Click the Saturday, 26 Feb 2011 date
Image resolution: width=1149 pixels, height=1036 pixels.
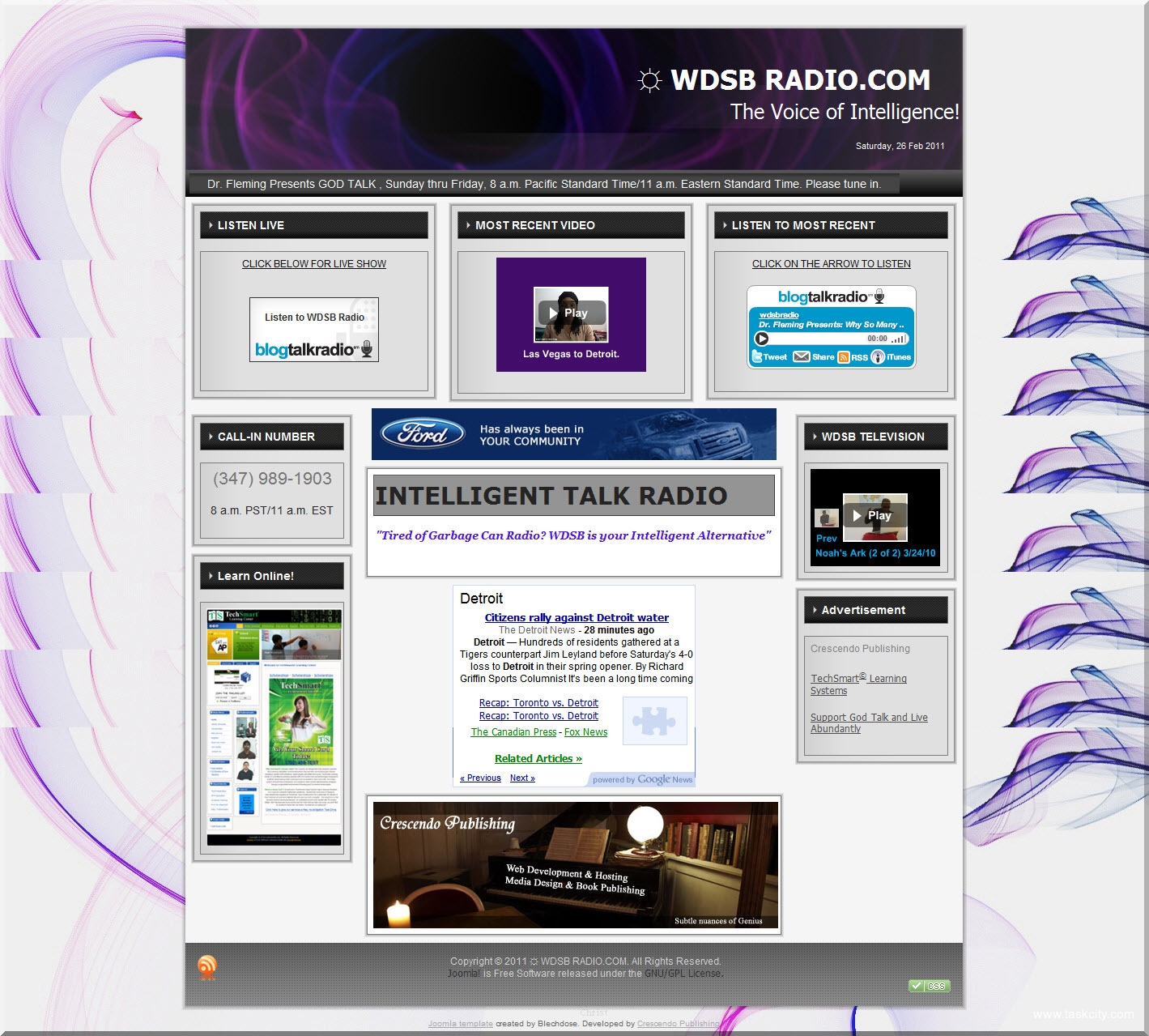[x=900, y=146]
